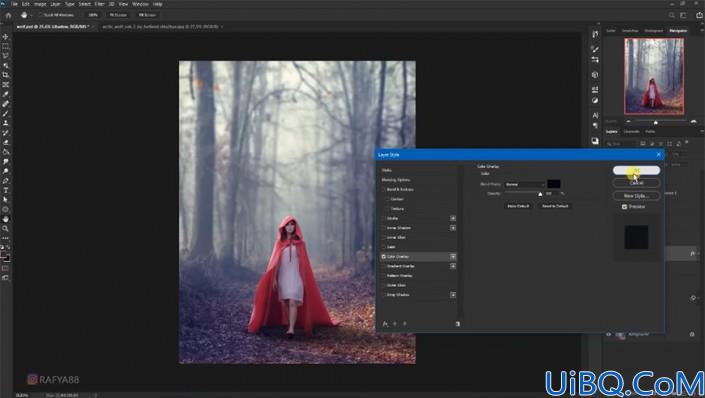Enable the Gradient Overlay checkbox

tap(384, 266)
